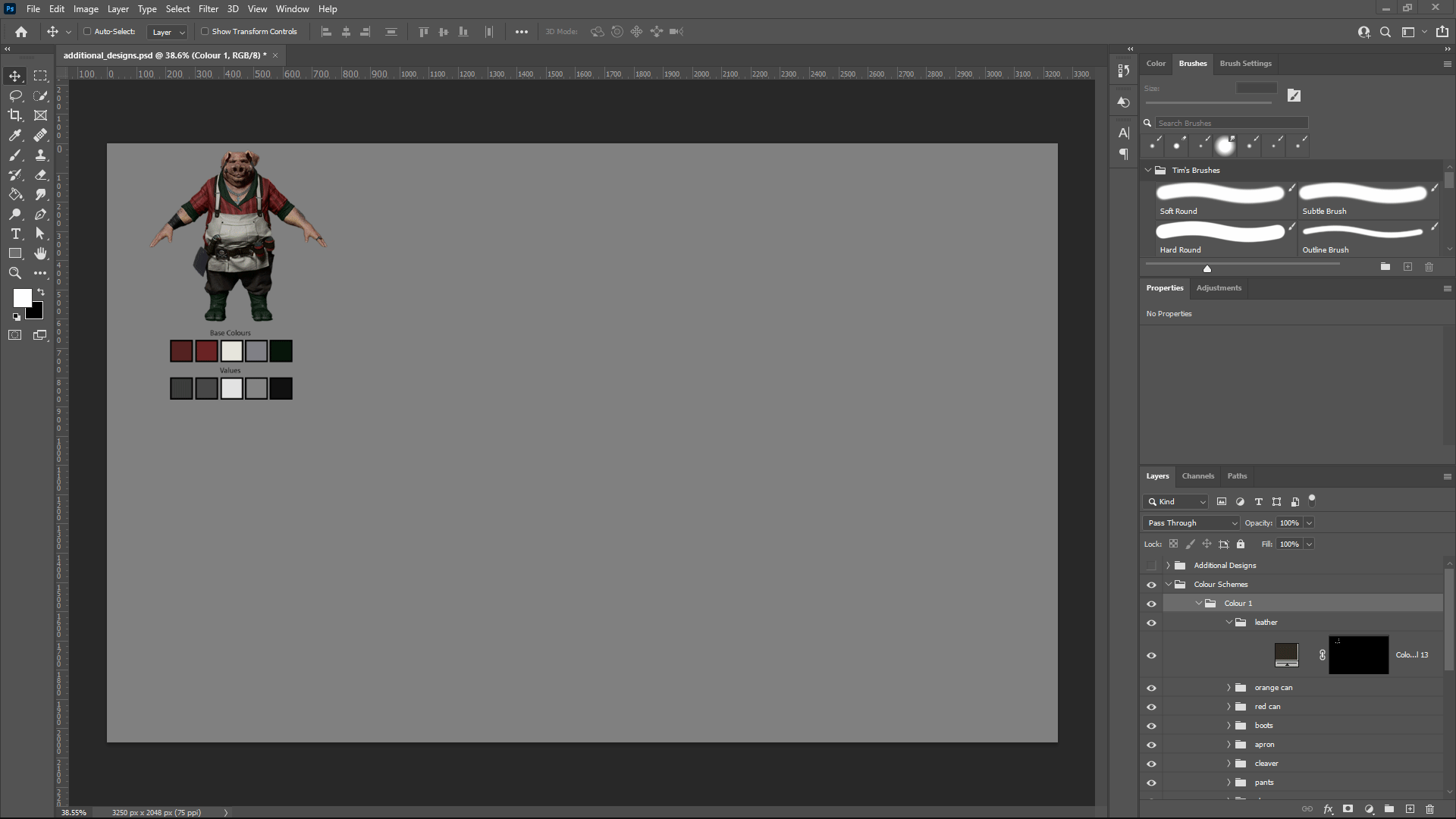
Task: Select the Horizontal Type tool
Action: (x=15, y=234)
